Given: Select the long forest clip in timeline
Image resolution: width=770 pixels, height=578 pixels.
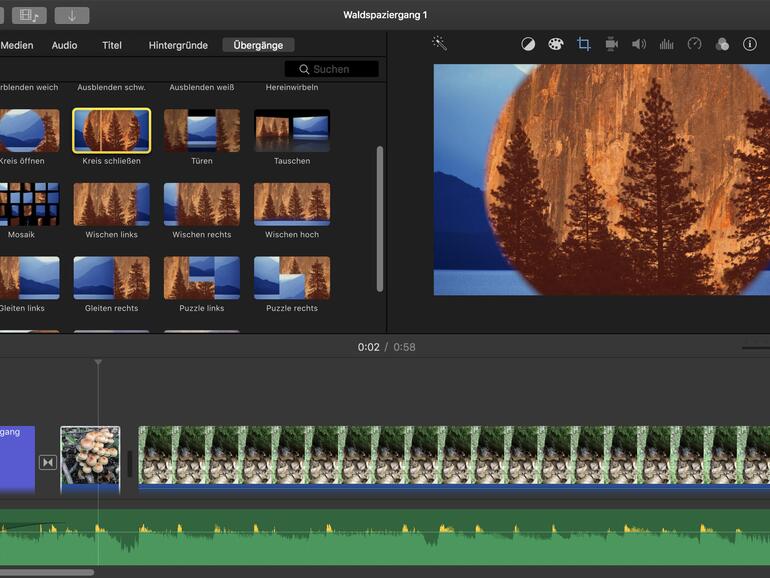Looking at the screenshot, I should point(454,458).
